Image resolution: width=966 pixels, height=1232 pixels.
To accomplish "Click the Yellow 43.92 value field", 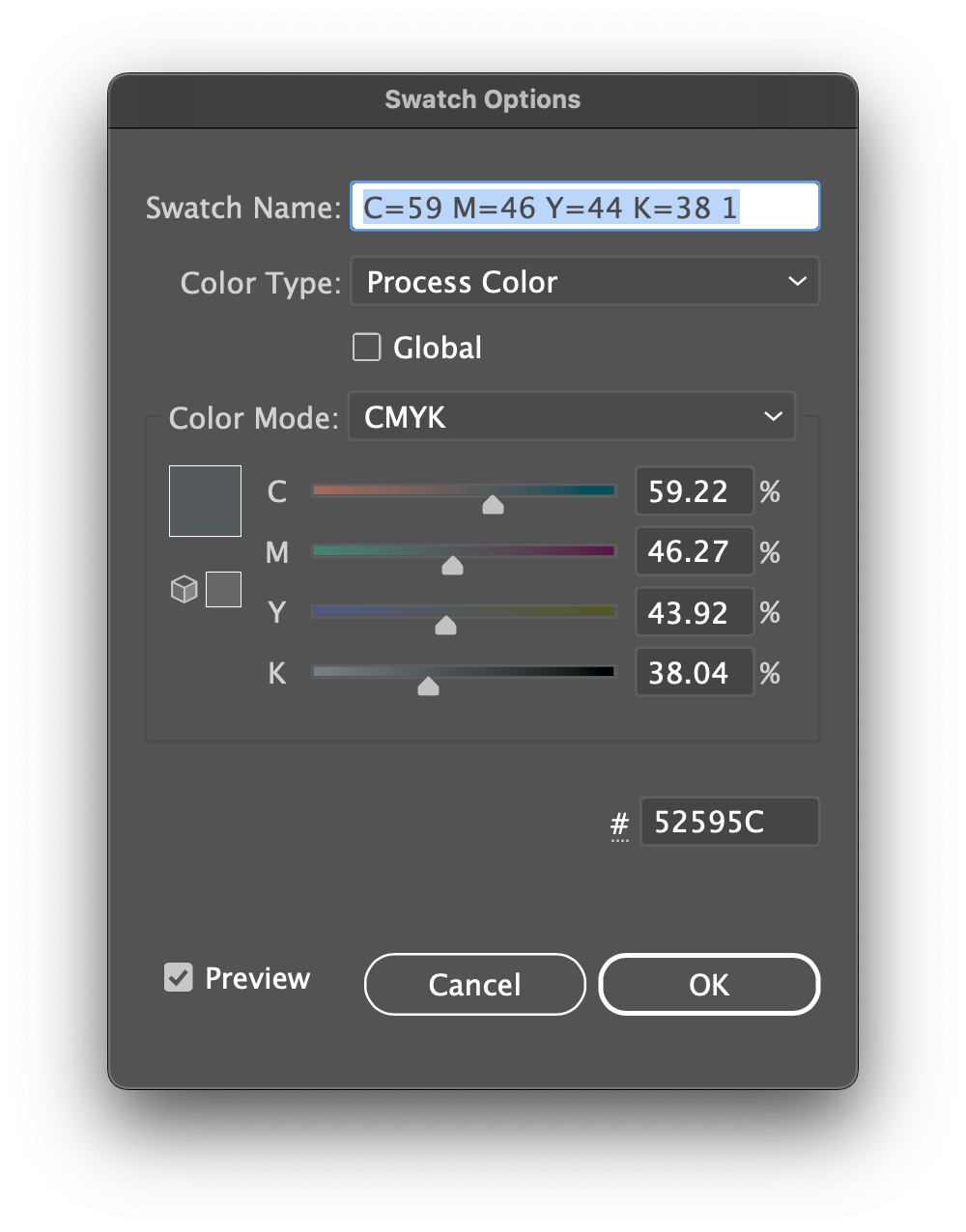I will point(694,612).
